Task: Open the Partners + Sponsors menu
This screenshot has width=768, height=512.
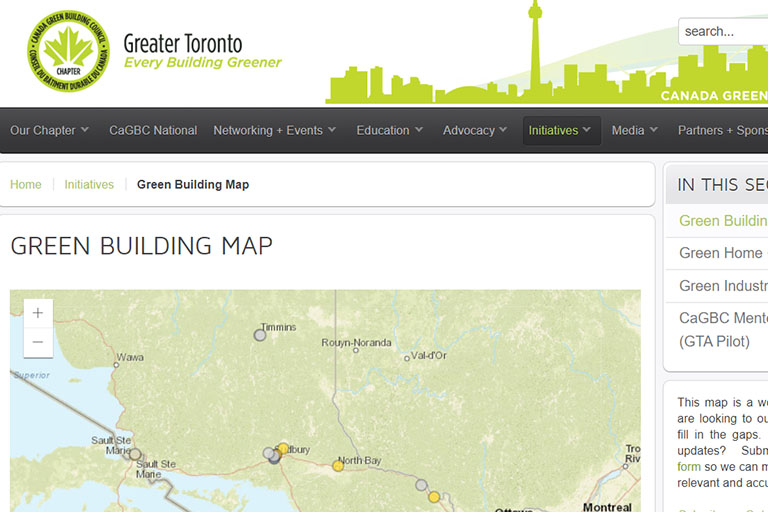Action: coord(722,130)
